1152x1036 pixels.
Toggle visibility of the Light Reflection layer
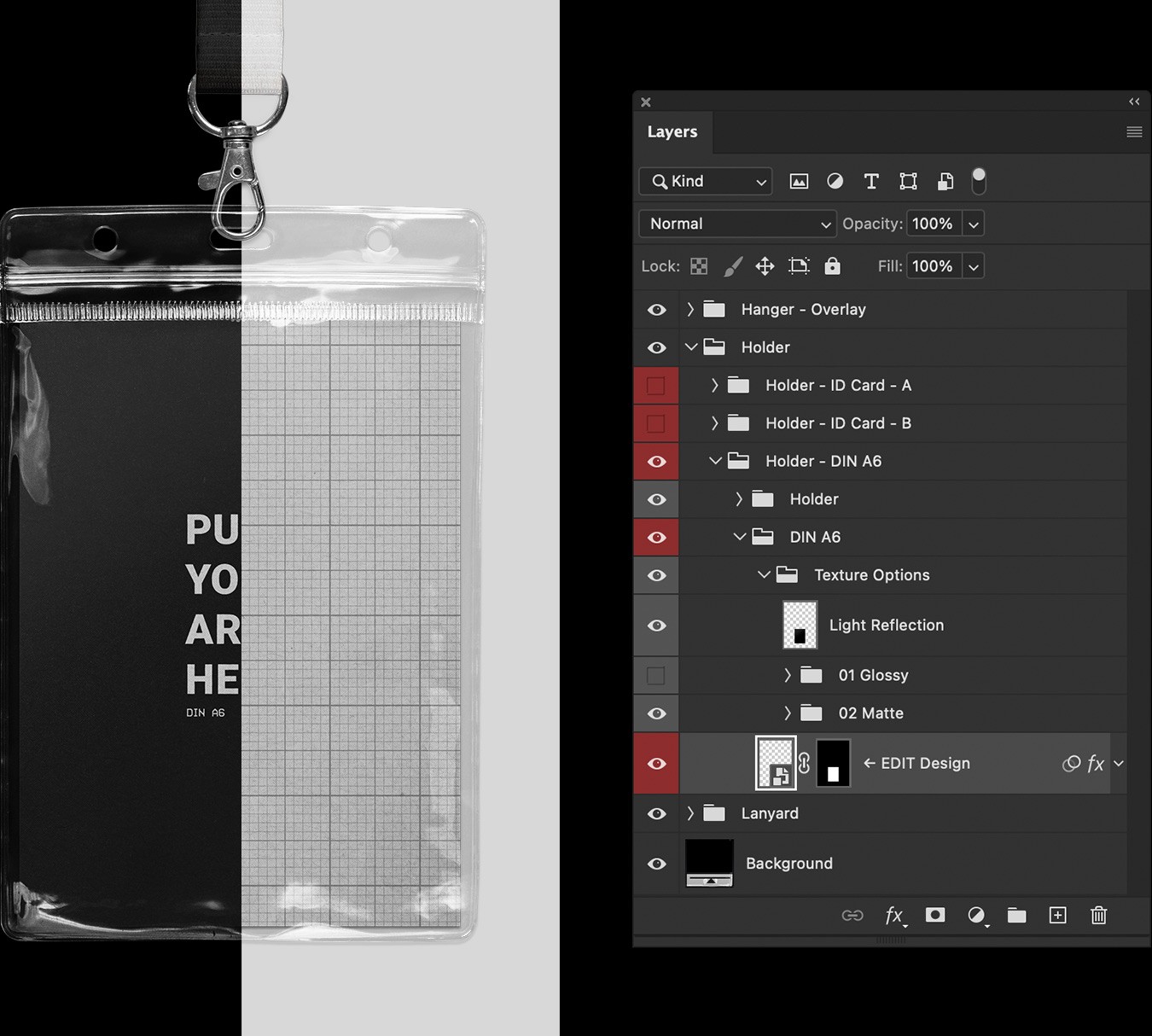click(x=655, y=625)
